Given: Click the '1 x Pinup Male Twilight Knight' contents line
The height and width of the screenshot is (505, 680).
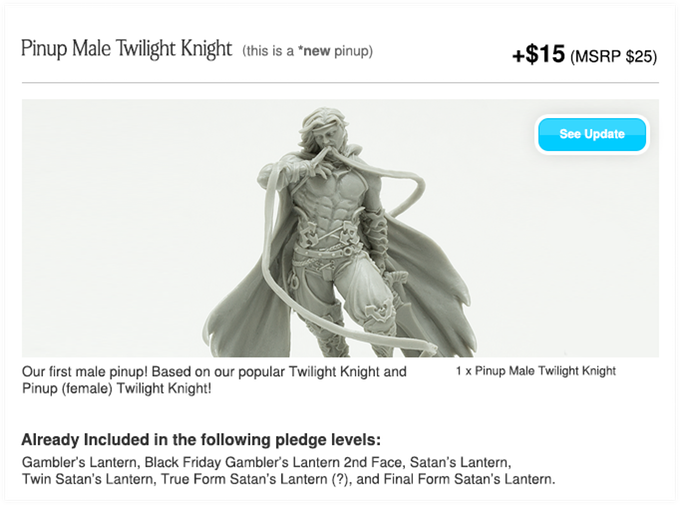Looking at the screenshot, I should click(536, 371).
